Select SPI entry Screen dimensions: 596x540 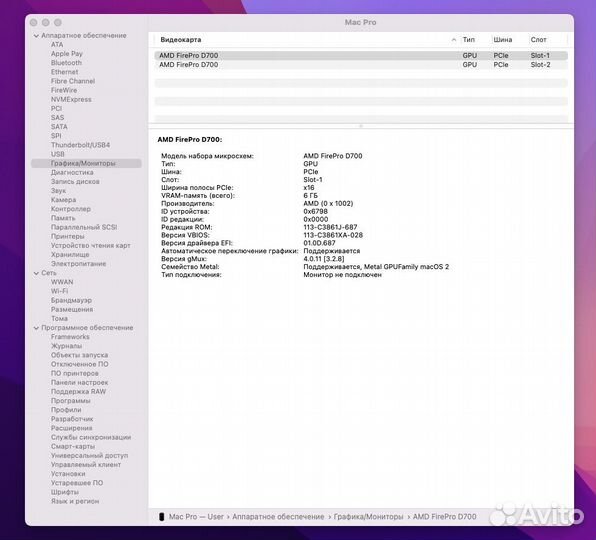[x=56, y=136]
